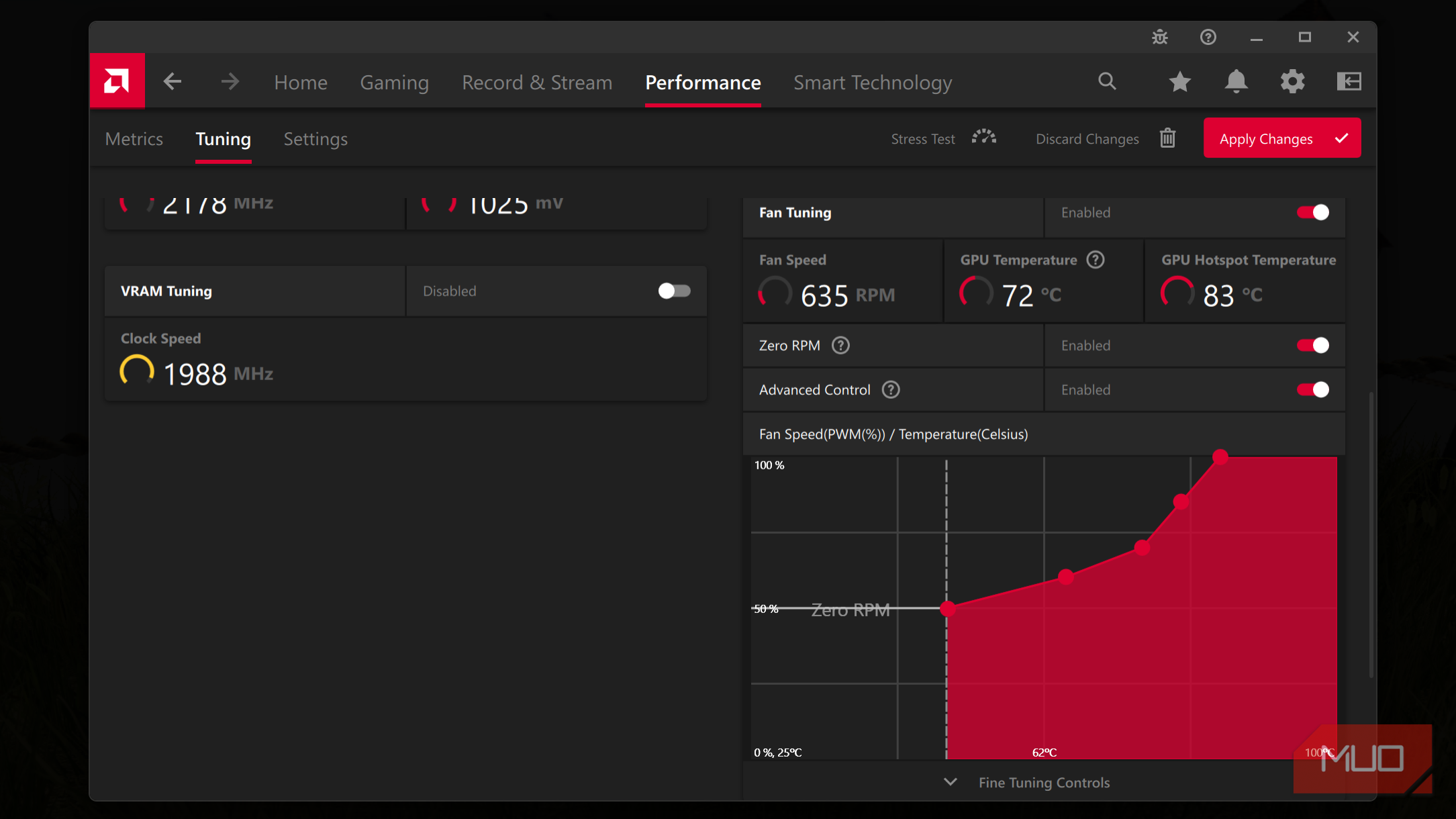Viewport: 1456px width, 819px height.
Task: Switch to the Settings sub-tab
Action: point(316,138)
